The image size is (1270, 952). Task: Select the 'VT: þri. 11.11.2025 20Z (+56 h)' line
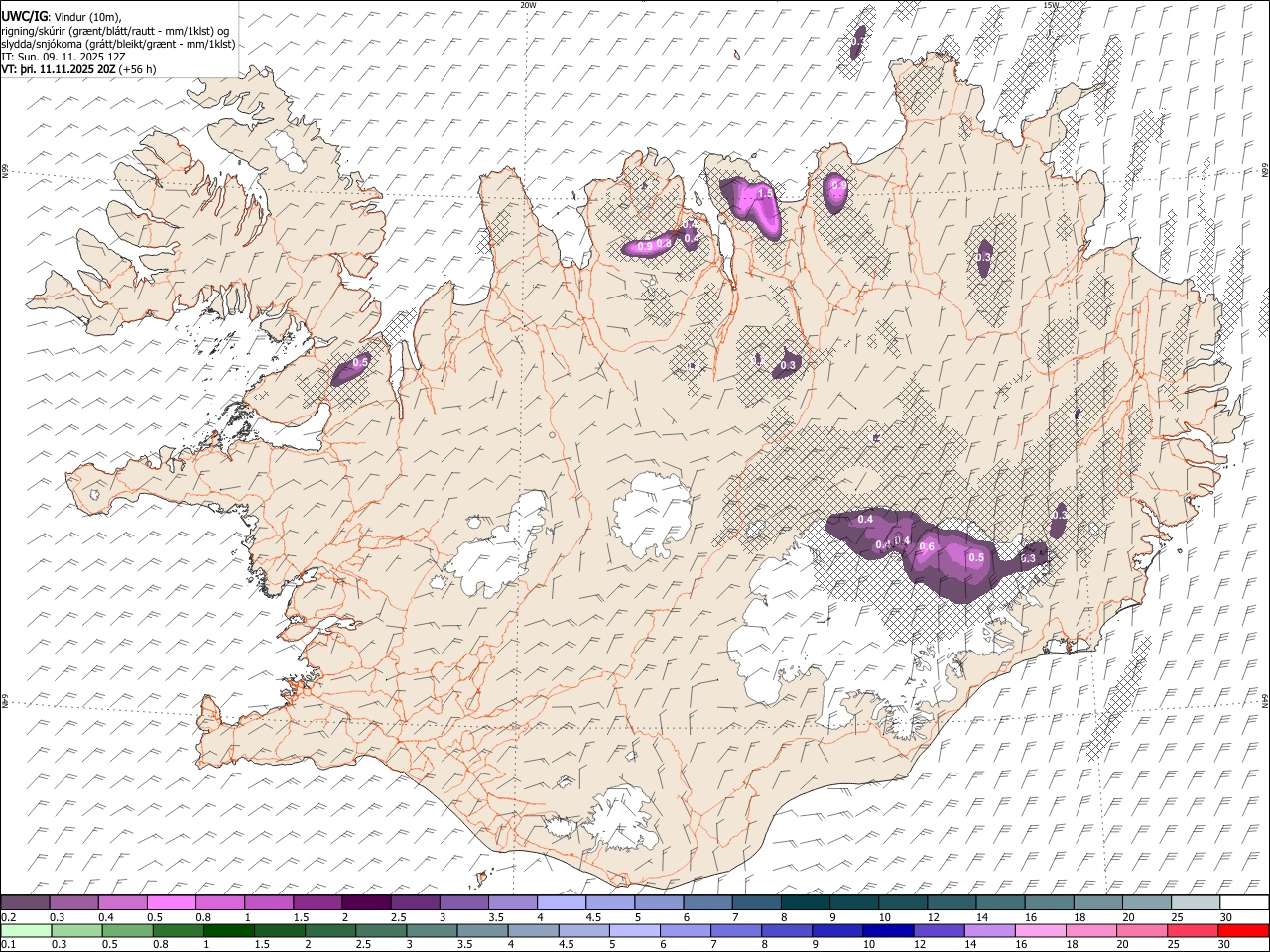(78, 69)
